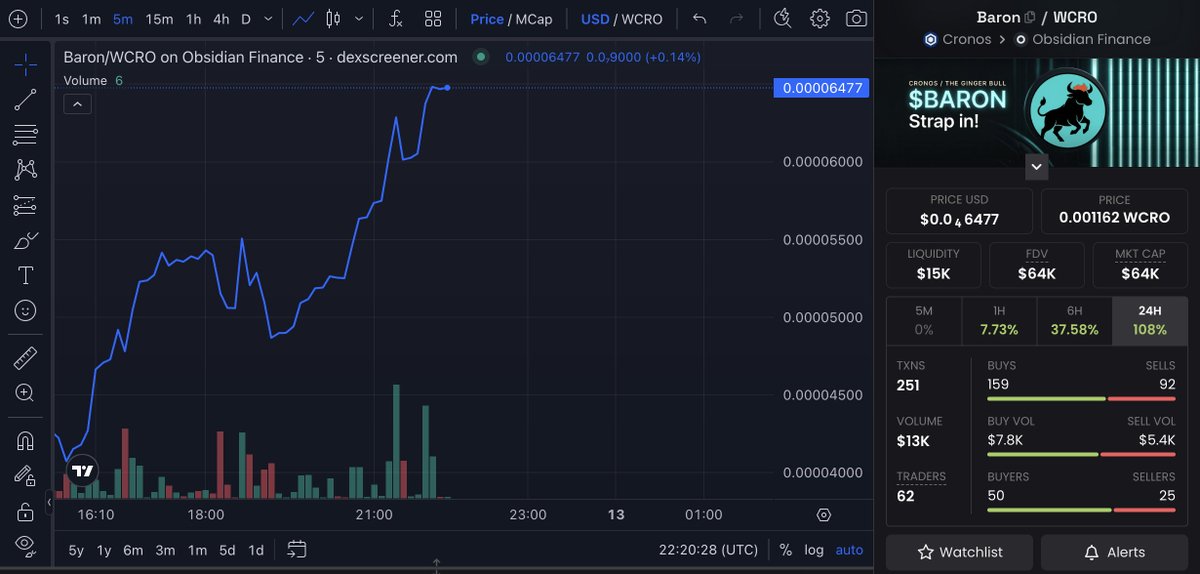The width and height of the screenshot is (1200, 574).
Task: Open the layout grid selector
Action: [x=433, y=19]
